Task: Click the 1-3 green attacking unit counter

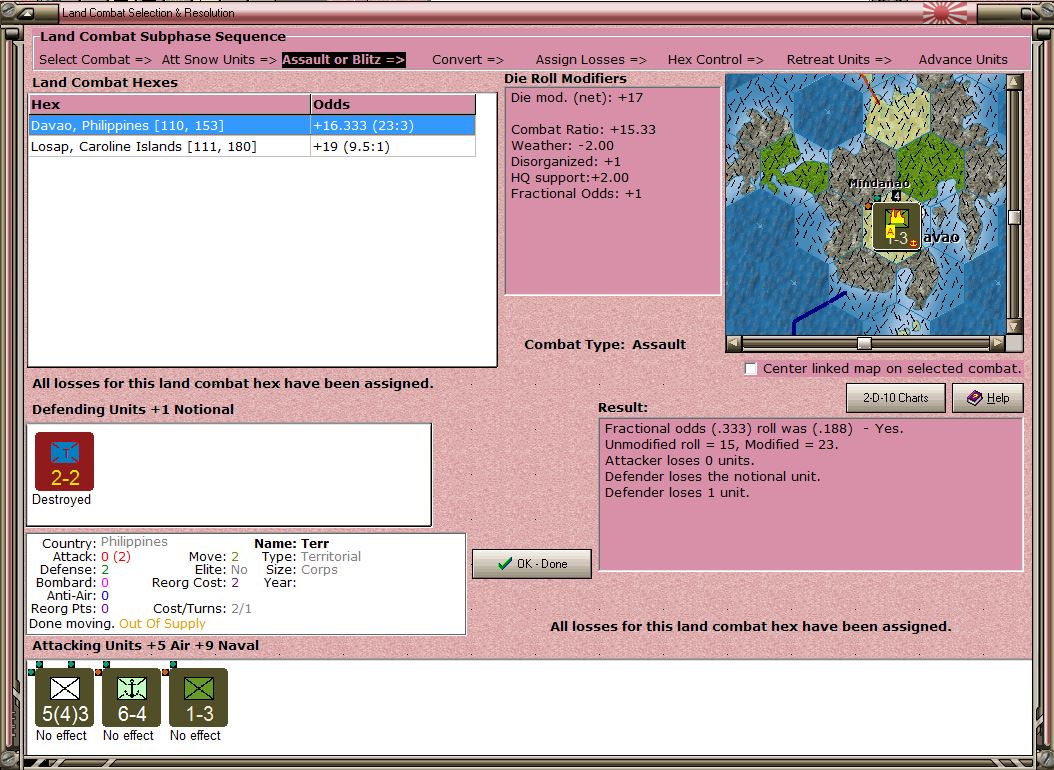Action: (x=198, y=698)
